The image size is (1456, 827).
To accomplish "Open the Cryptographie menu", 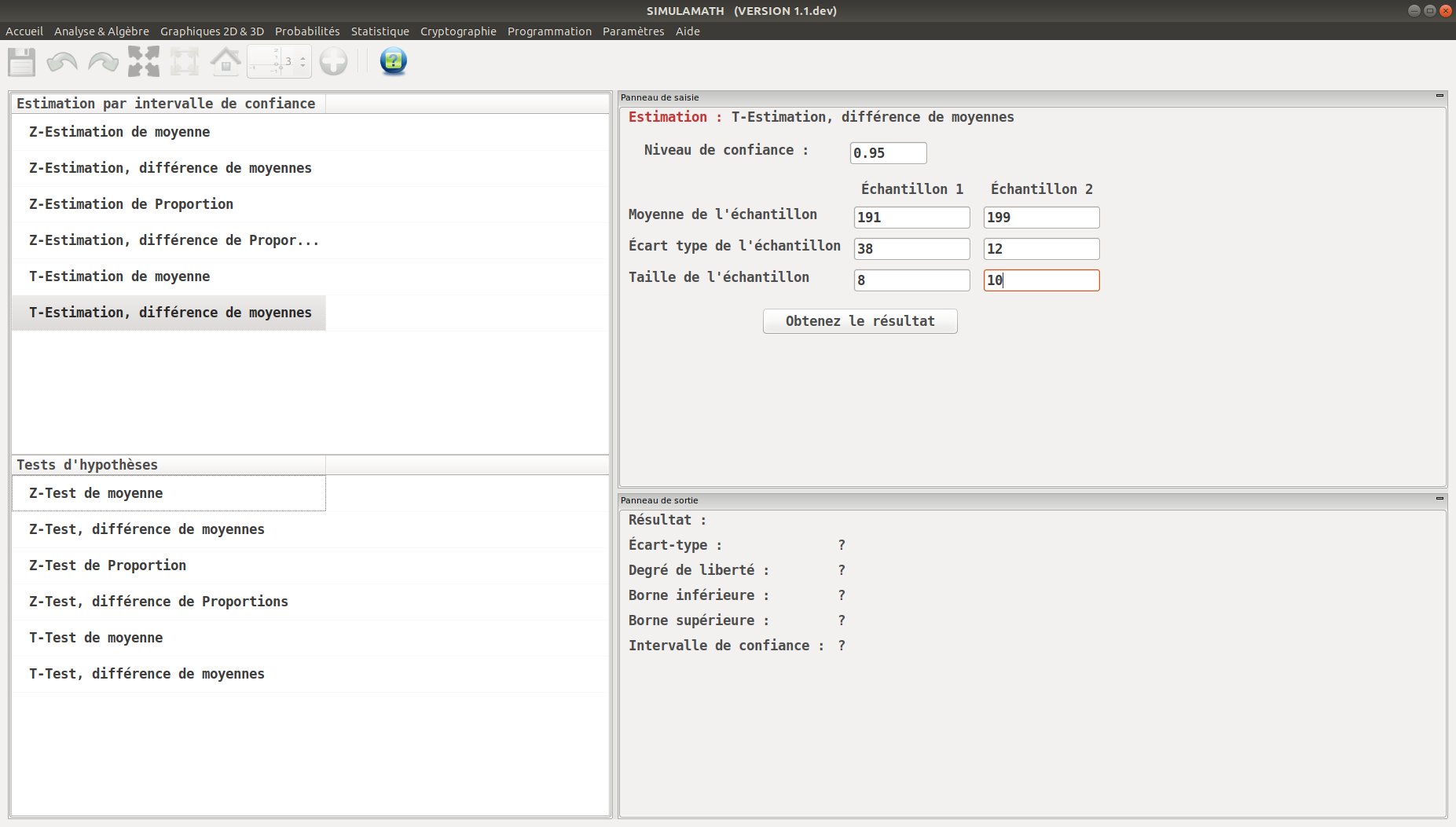I will click(458, 31).
